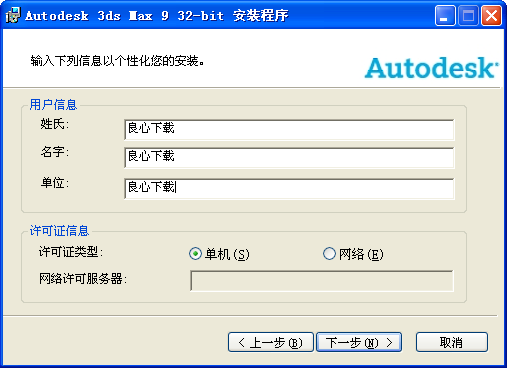Select the 网络(E) license radio button
Viewport: 507px width, 368px height.
pyautogui.click(x=329, y=254)
